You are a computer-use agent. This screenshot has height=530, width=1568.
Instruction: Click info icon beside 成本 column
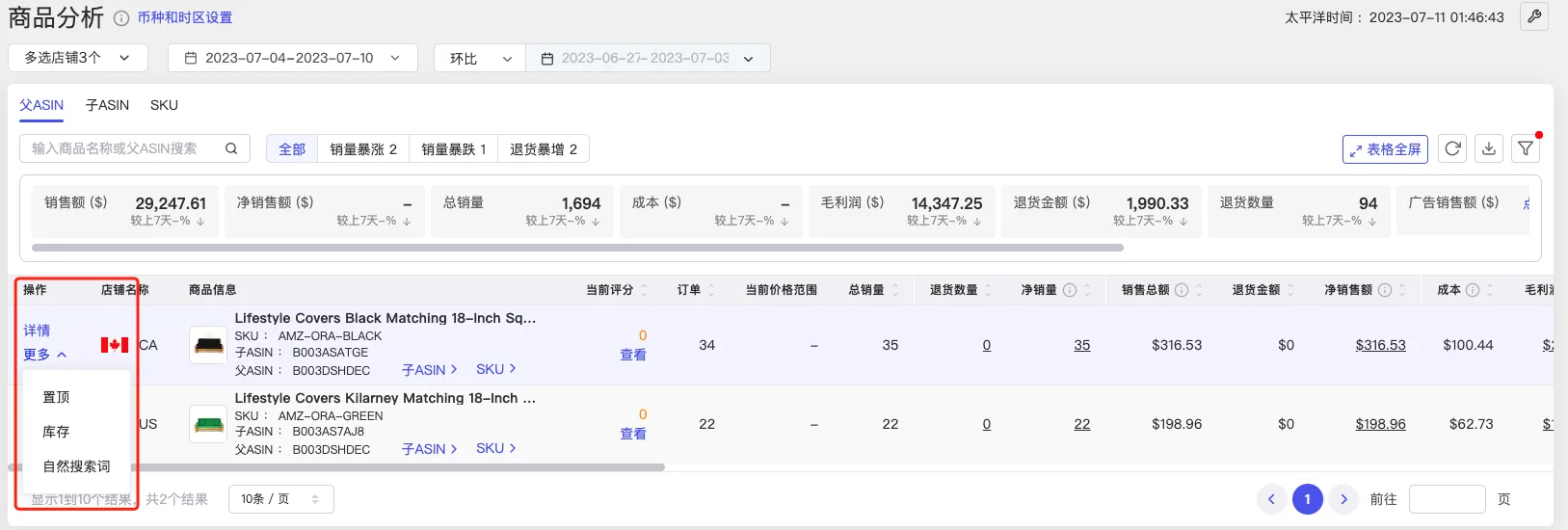tap(1473, 290)
